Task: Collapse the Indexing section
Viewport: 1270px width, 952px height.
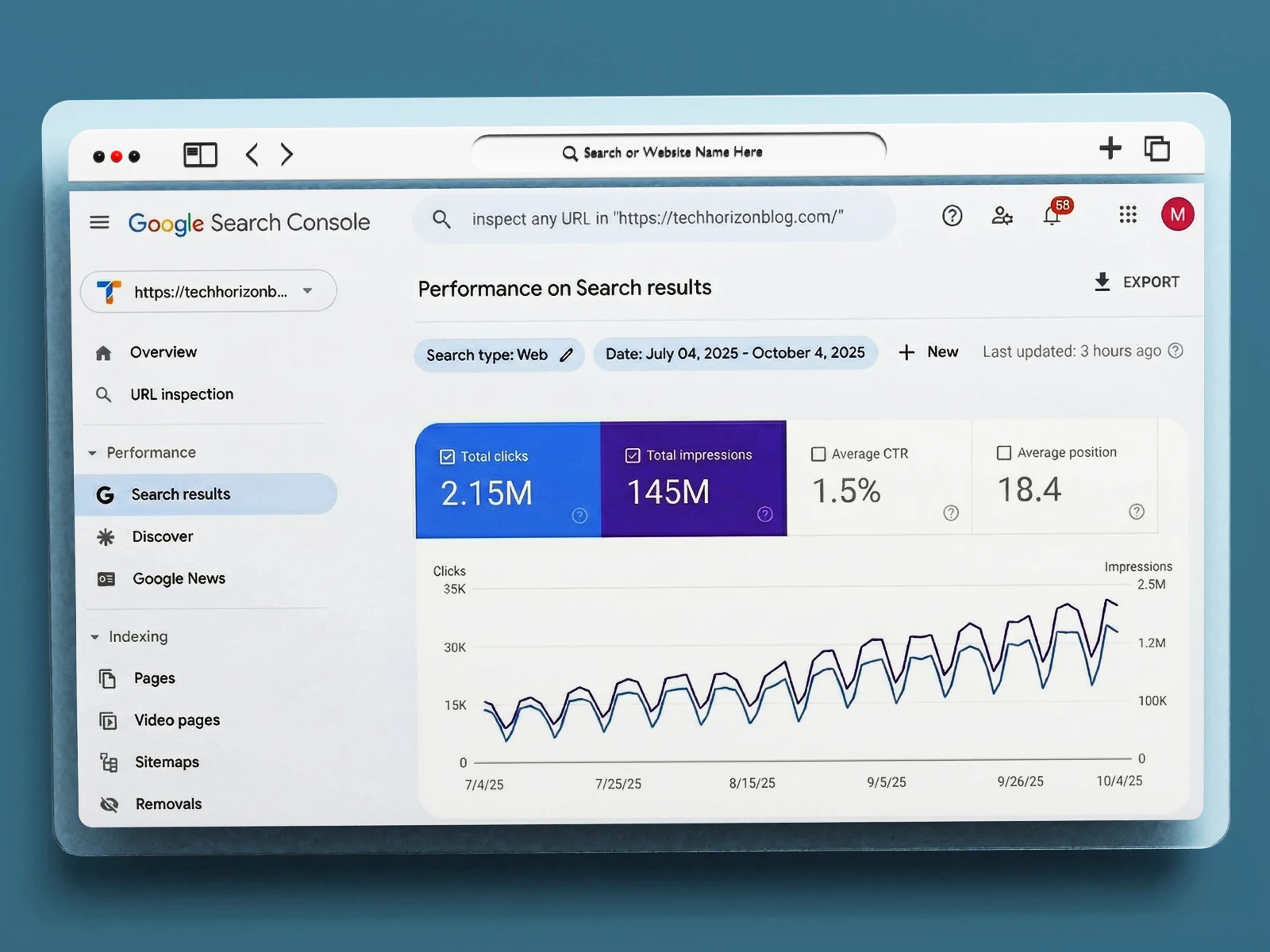Action: coord(95,637)
